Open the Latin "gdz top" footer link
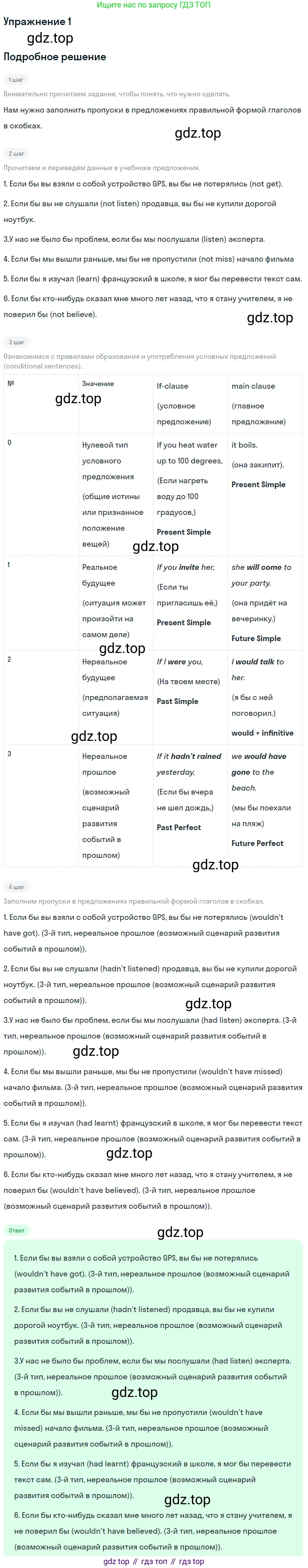This screenshot has width=308, height=1568. [x=116, y=1561]
